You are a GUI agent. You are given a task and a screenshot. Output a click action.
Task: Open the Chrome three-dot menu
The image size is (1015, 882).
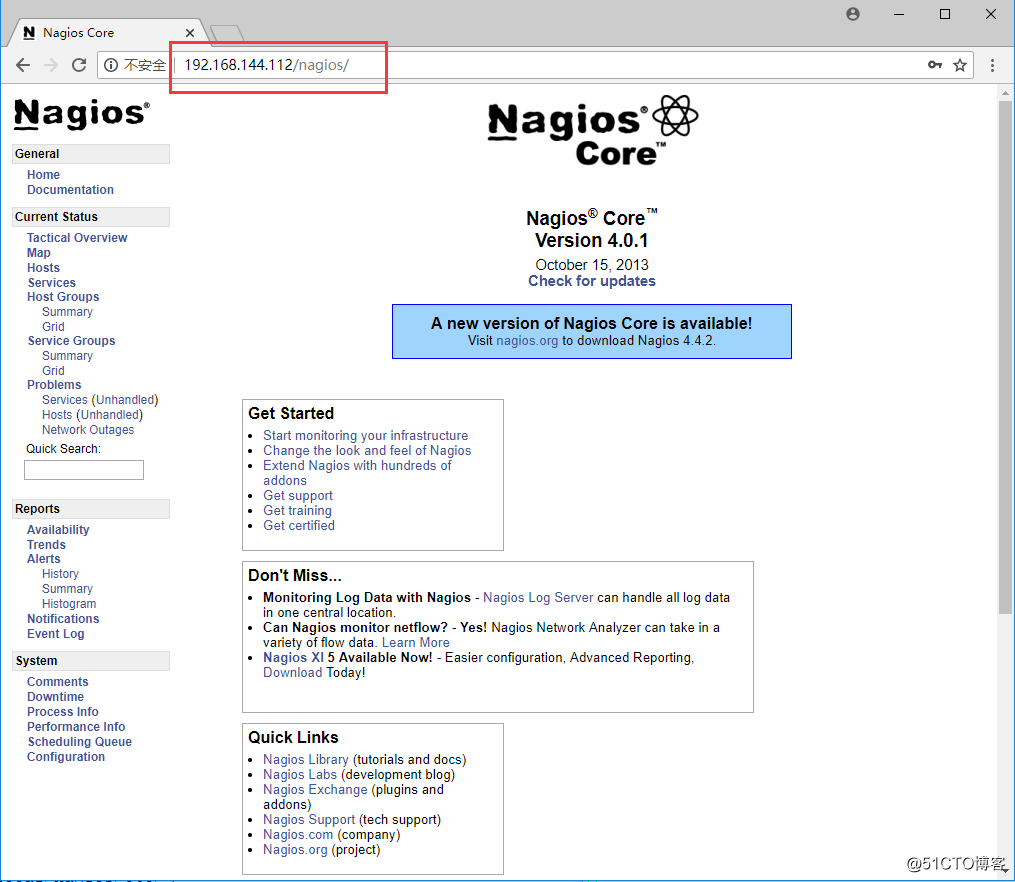992,65
